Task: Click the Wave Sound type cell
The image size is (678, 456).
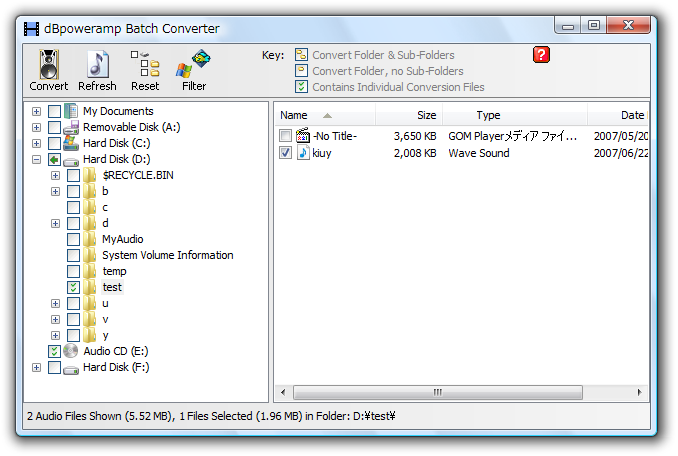Action: click(479, 153)
